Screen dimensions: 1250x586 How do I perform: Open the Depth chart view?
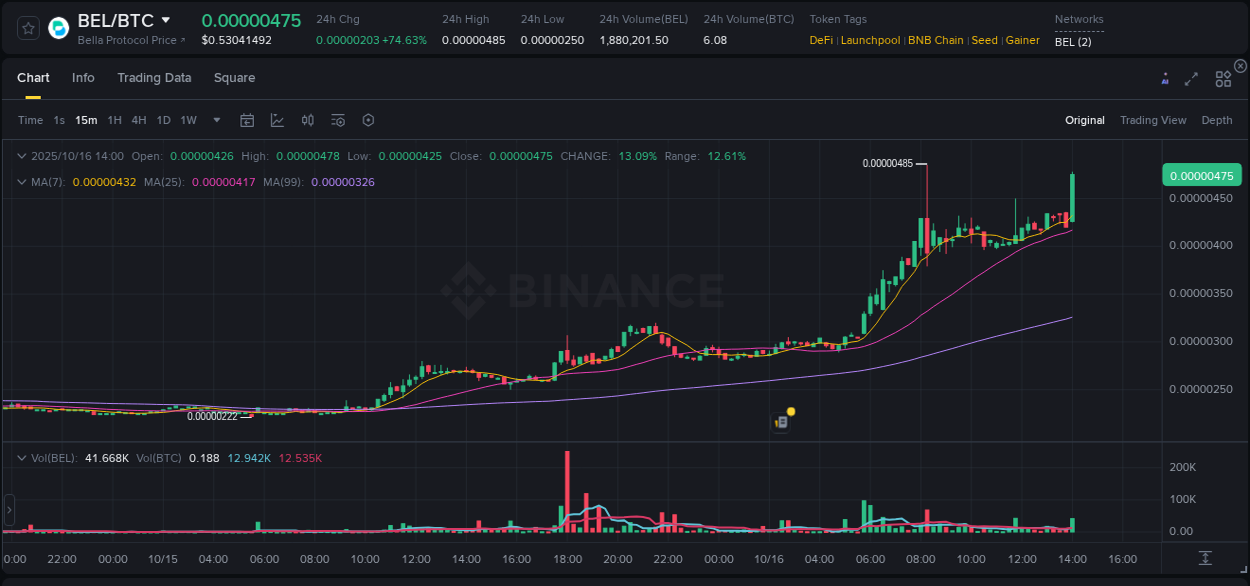(x=1216, y=119)
